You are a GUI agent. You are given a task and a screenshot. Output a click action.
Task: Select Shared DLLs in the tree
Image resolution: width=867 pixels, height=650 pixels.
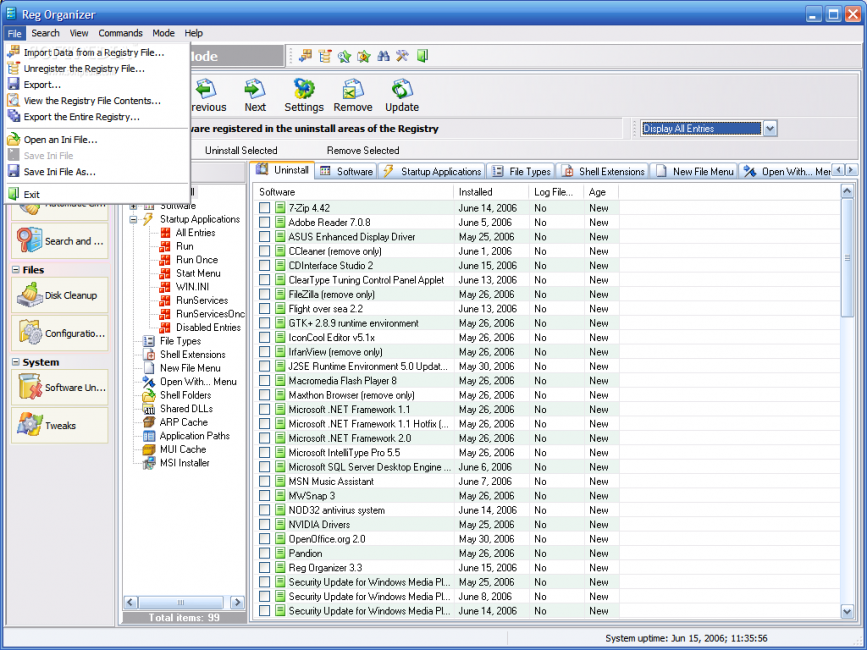(186, 408)
